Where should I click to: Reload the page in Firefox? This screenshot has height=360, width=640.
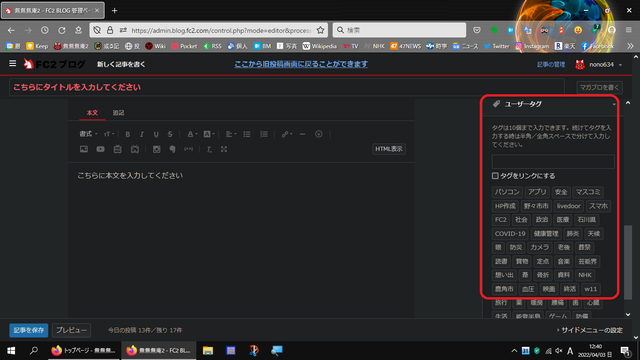coord(62,30)
